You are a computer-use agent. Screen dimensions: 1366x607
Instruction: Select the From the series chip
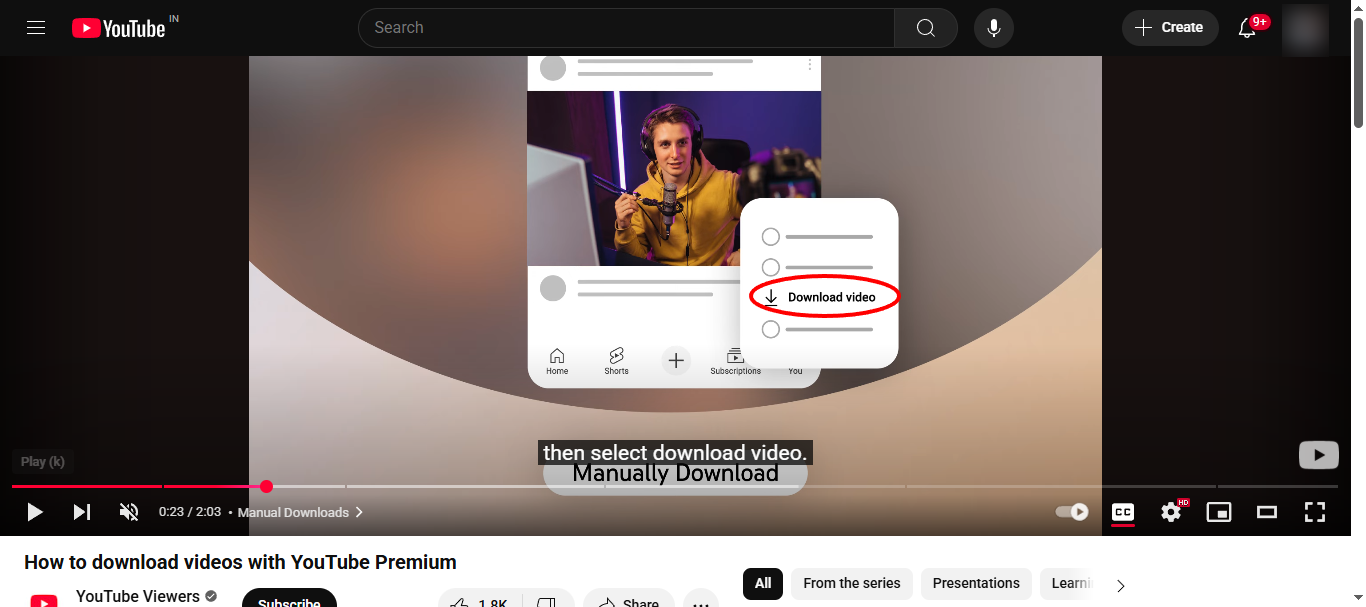tap(851, 583)
